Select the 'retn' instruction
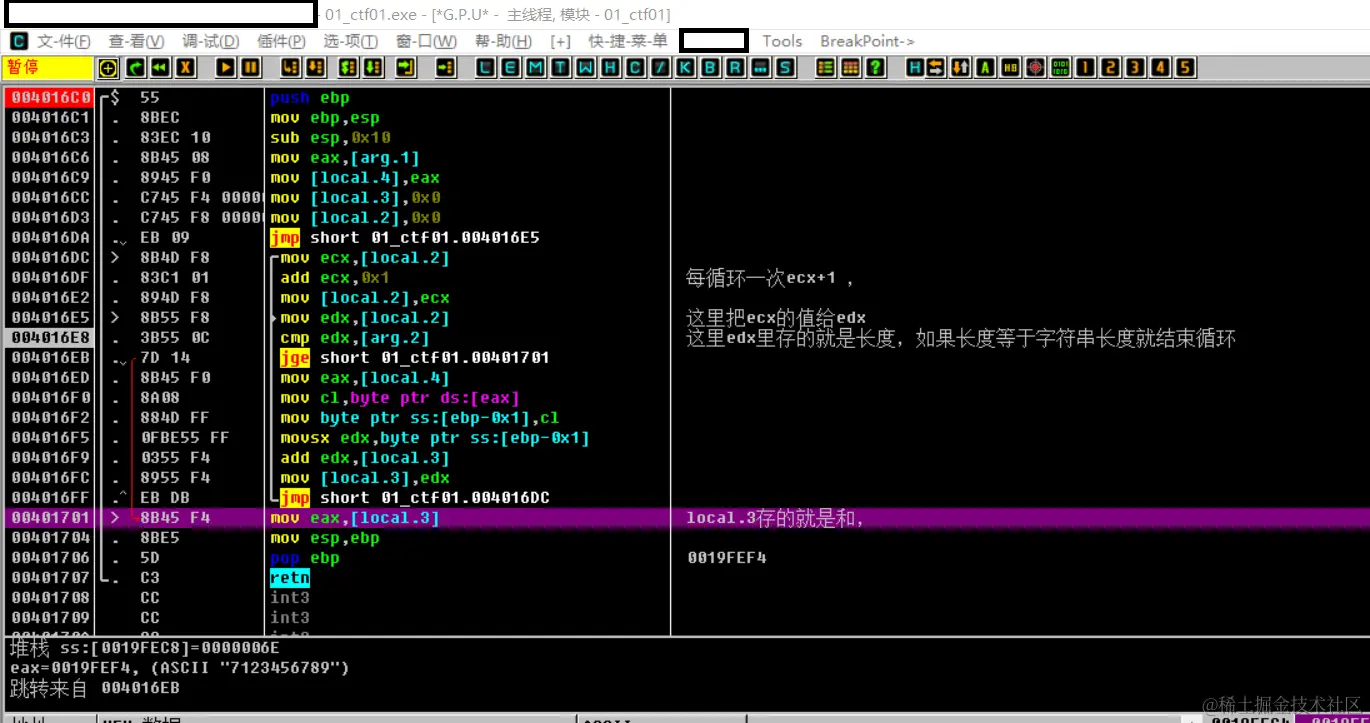This screenshot has width=1370, height=723. 290,578
